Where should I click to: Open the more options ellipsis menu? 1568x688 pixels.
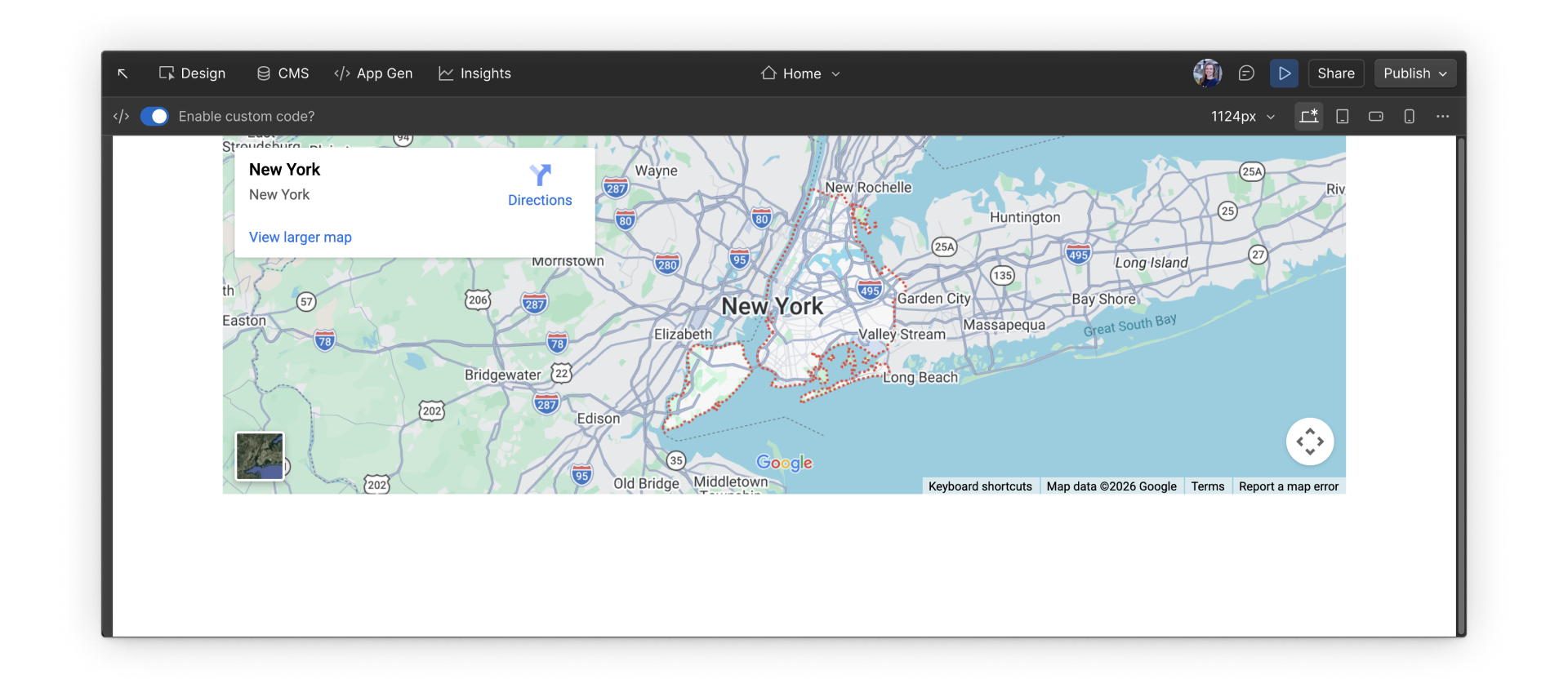point(1443,117)
